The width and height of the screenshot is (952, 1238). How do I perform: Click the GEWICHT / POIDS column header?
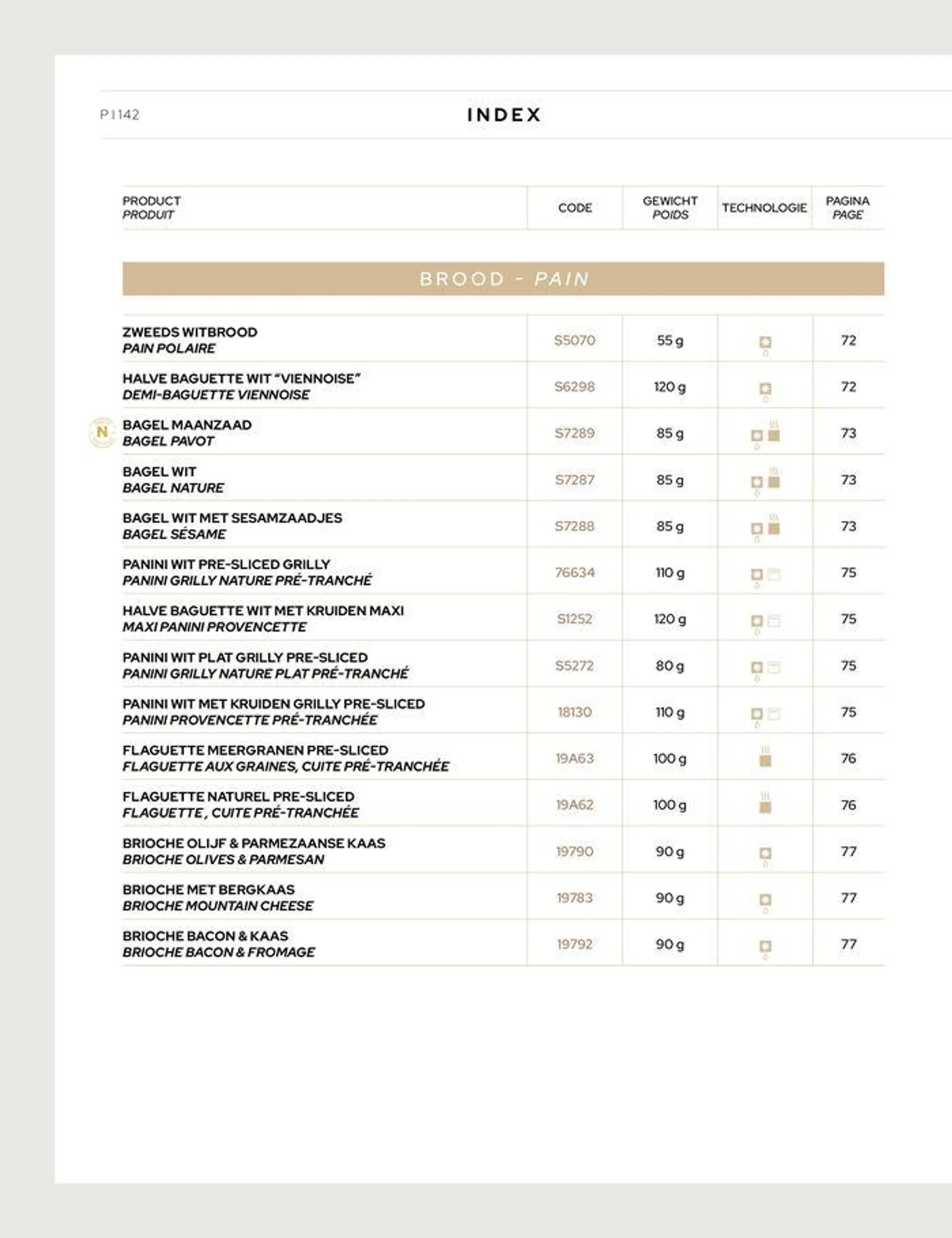(670, 207)
